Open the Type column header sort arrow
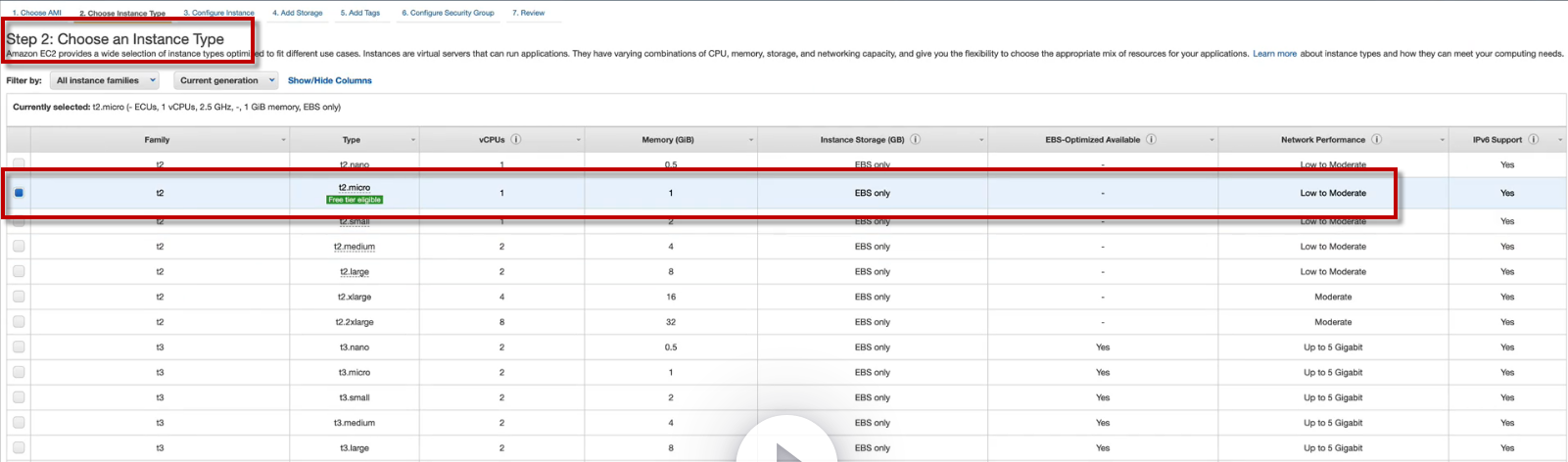The width and height of the screenshot is (1568, 462). [x=413, y=140]
